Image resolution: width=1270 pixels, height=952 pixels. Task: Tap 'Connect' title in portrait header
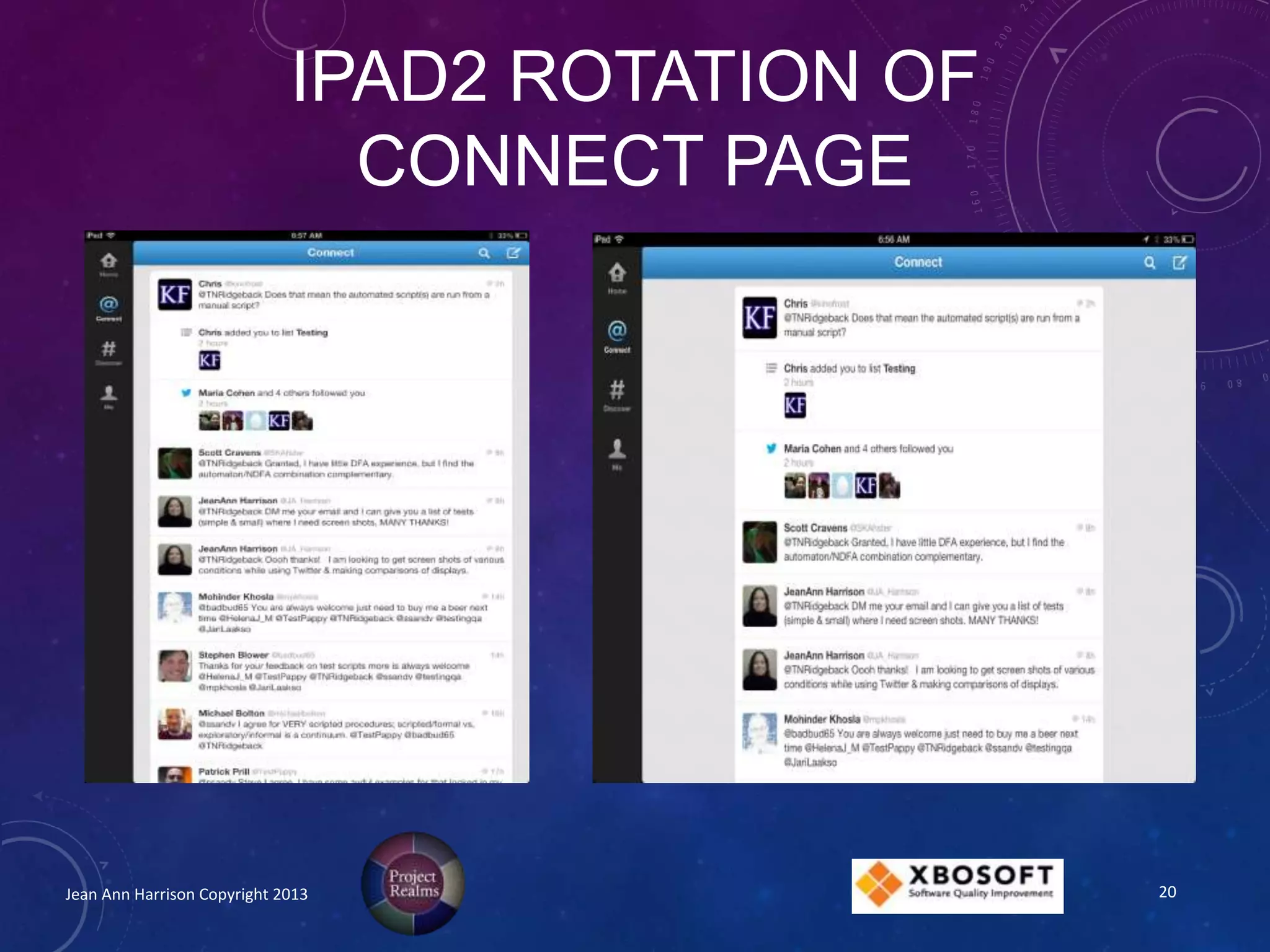pos(331,252)
